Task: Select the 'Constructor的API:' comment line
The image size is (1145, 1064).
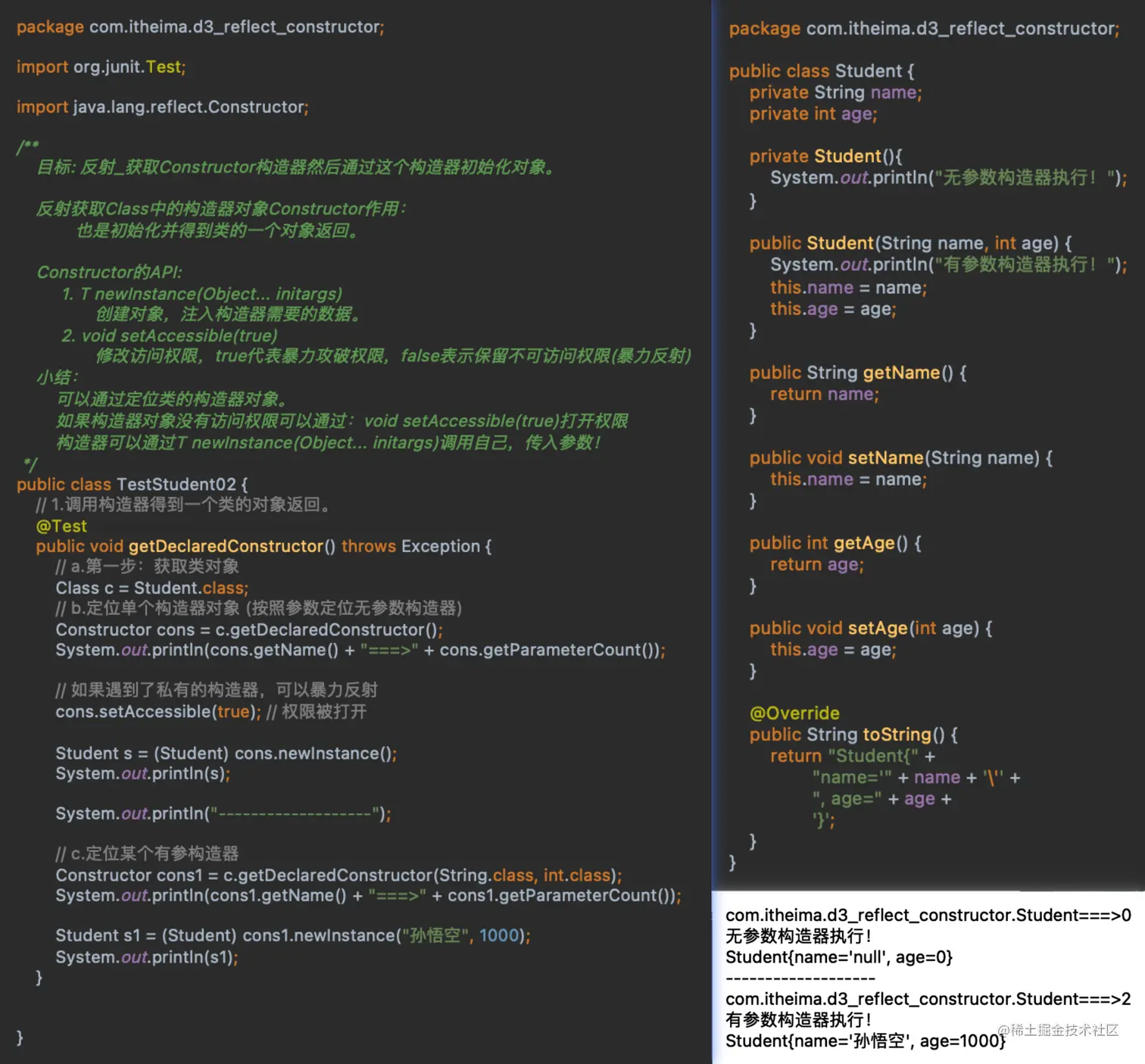Action: click(110, 272)
